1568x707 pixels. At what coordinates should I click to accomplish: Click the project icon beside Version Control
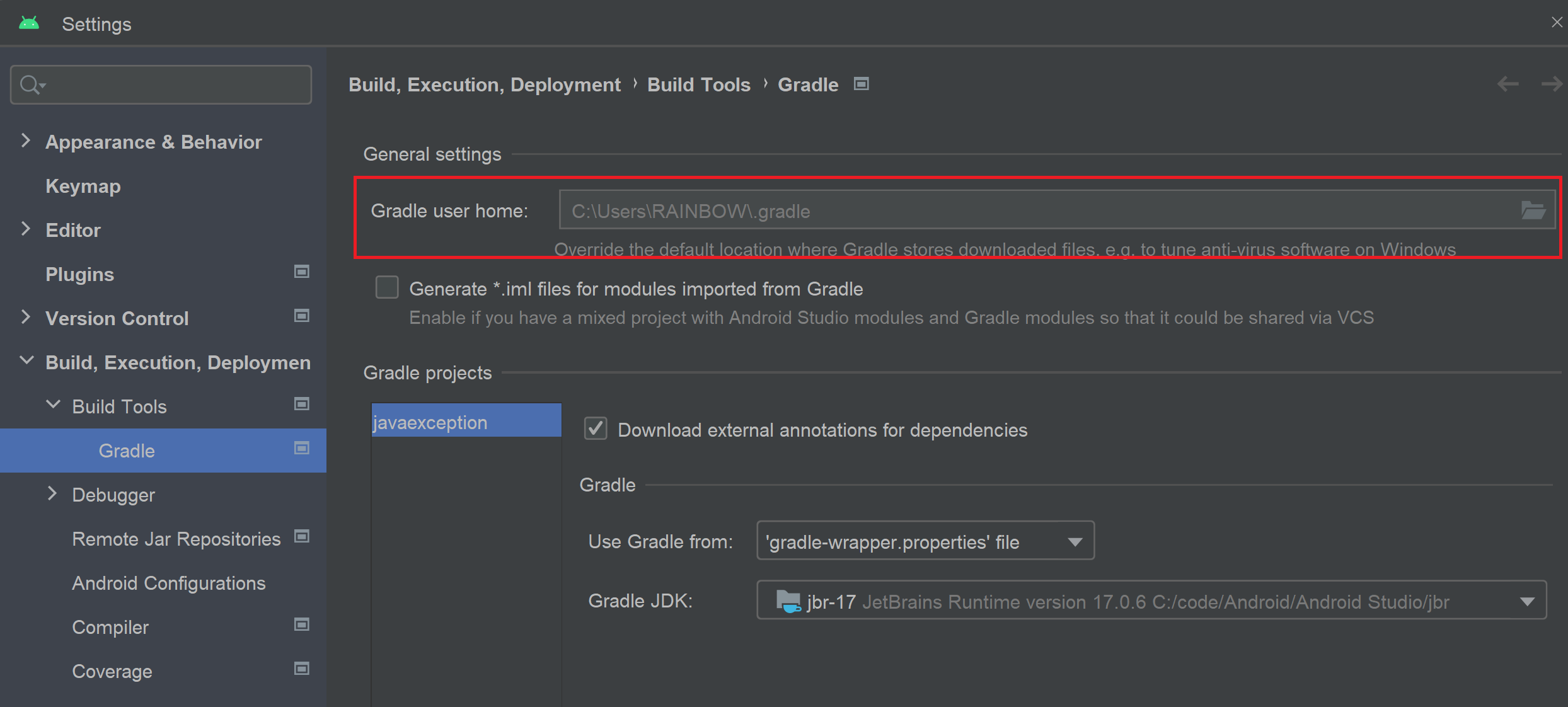[x=302, y=316]
